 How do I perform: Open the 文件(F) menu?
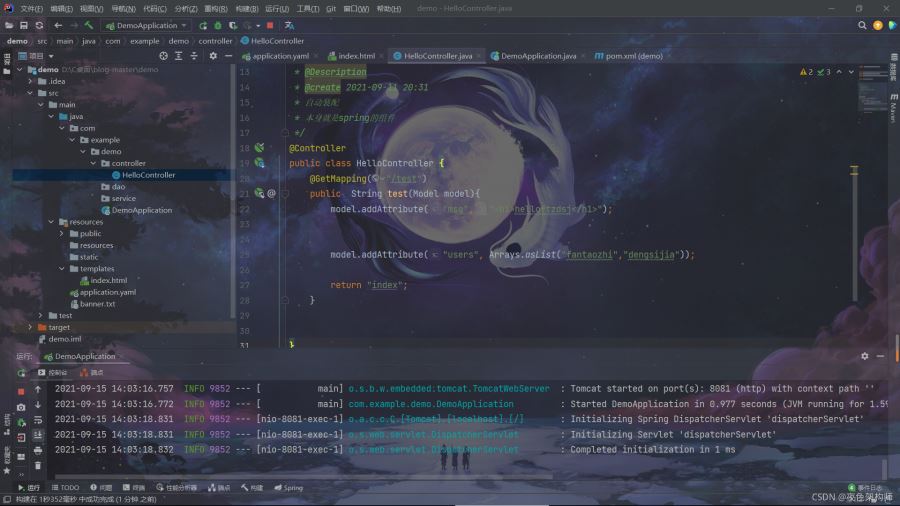[32, 9]
